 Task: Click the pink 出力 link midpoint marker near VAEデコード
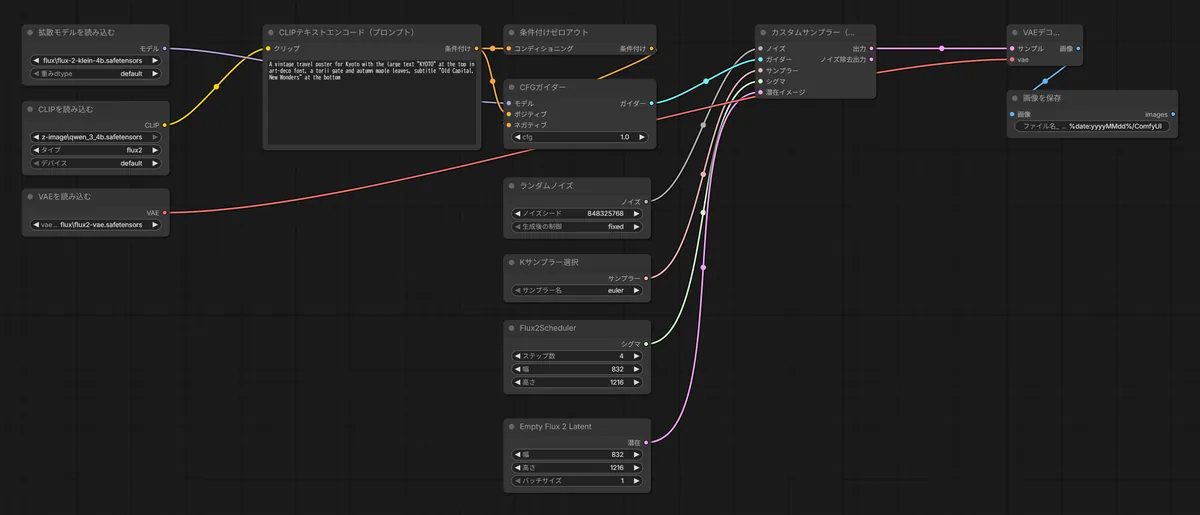(941, 48)
